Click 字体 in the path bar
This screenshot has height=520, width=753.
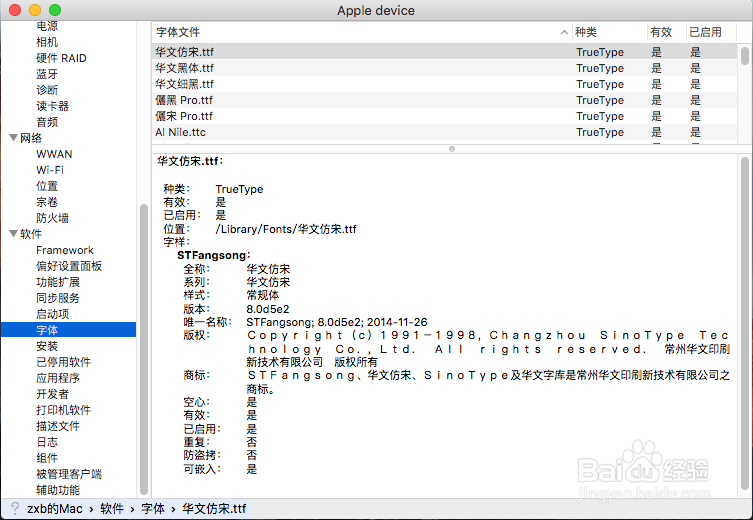pos(153,508)
